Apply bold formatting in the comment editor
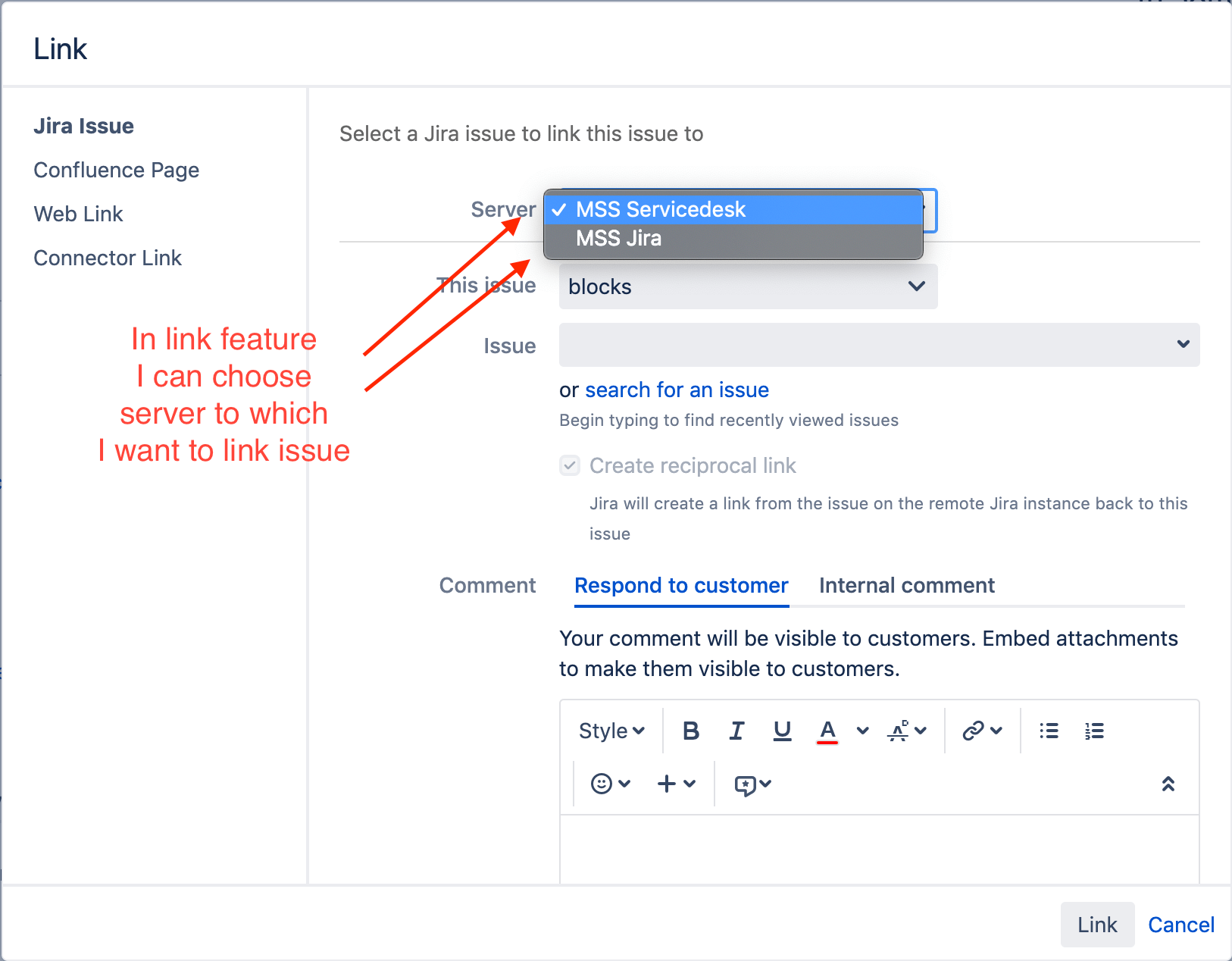The image size is (1232, 961). (x=690, y=731)
